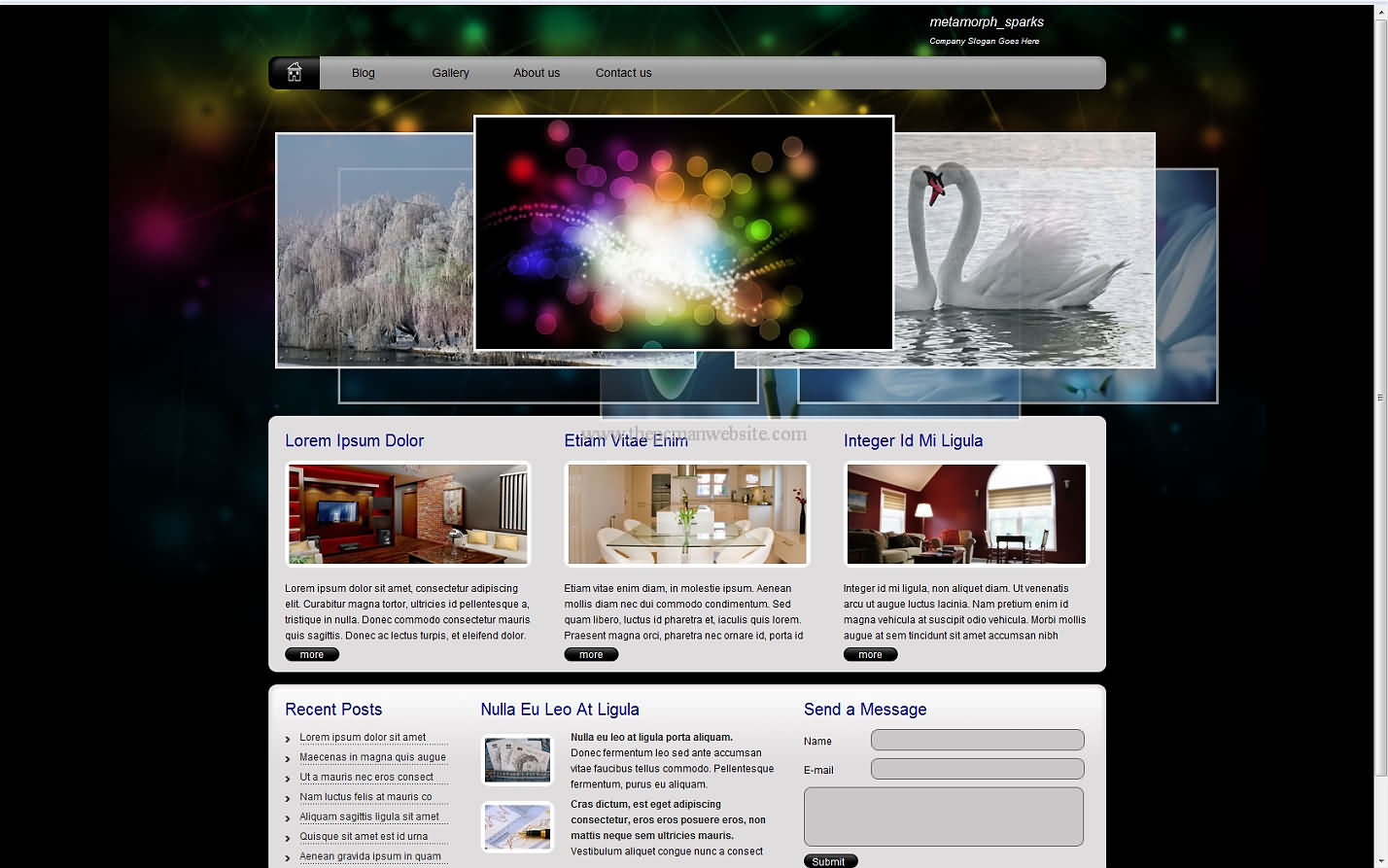The width and height of the screenshot is (1388, 868).
Task: Click into the message text area
Action: coord(943,816)
